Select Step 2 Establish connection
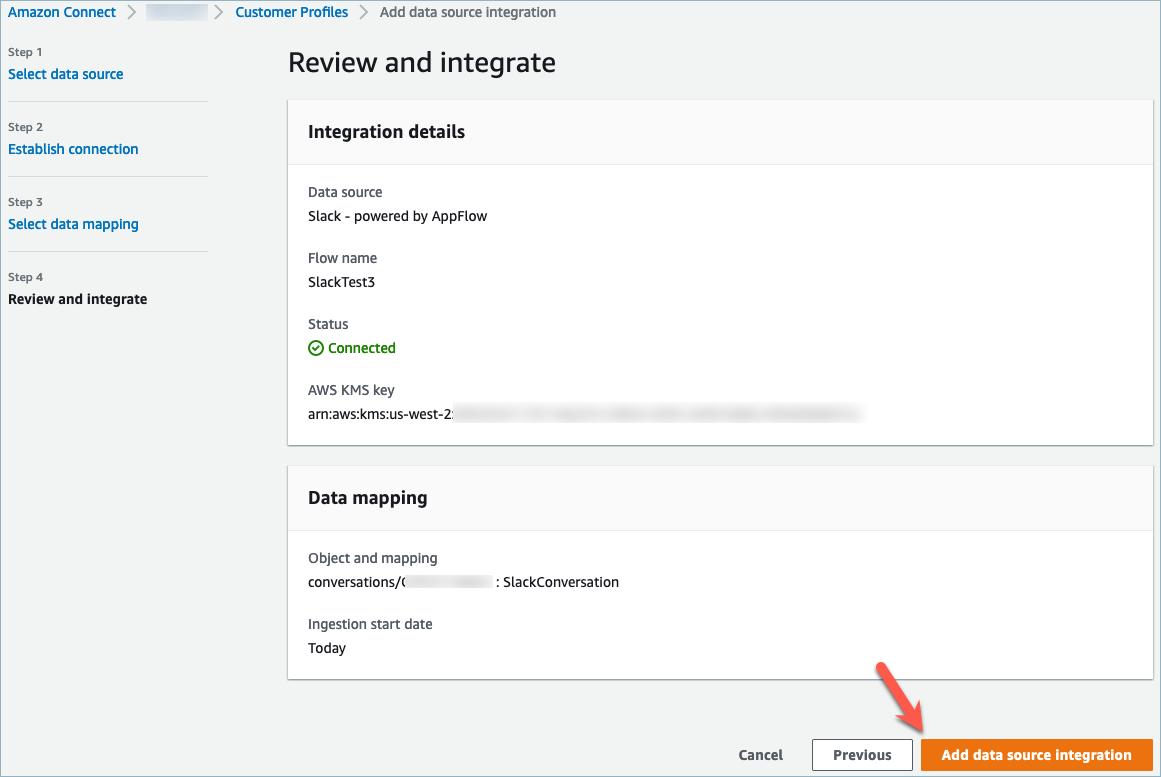Image resolution: width=1161 pixels, height=777 pixels. 73,149
